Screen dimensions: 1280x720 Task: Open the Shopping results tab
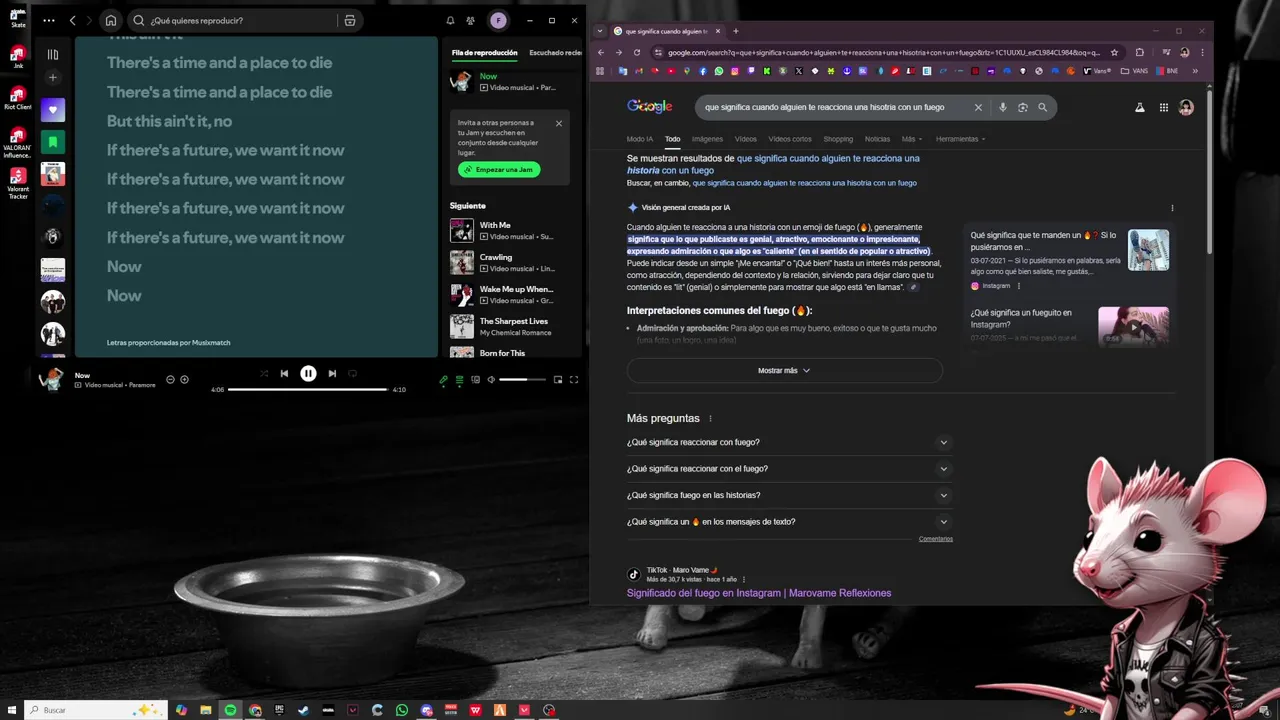[838, 139]
